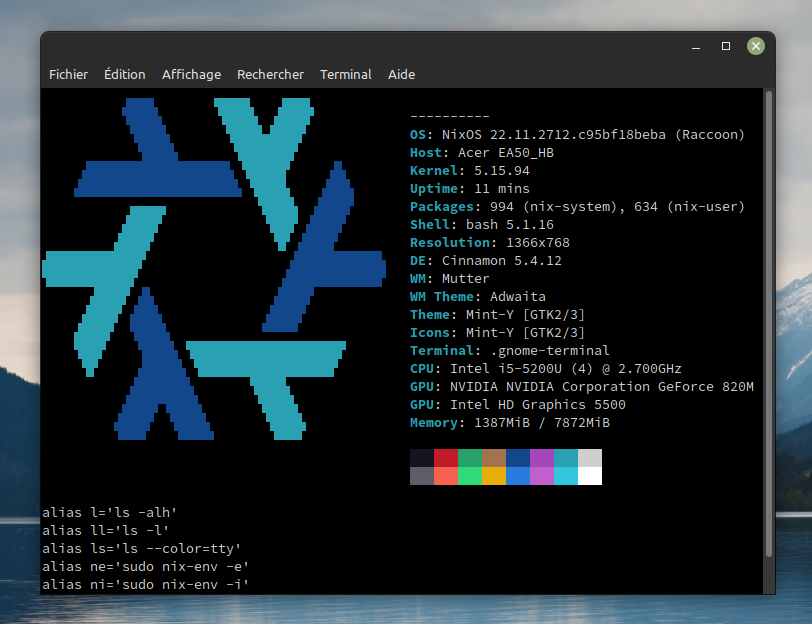812x624 pixels.
Task: Click the white swatch in the color palette
Action: pyautogui.click(x=590, y=476)
